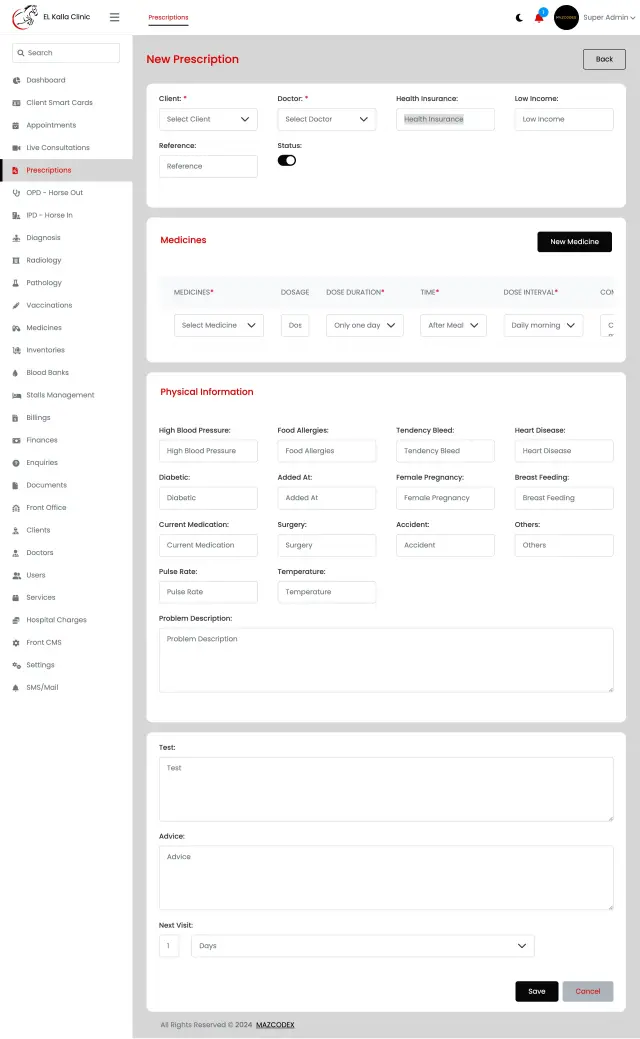The height and width of the screenshot is (1039, 640).
Task: Click the OPD - Horse Out stethoscope icon
Action: [16, 193]
